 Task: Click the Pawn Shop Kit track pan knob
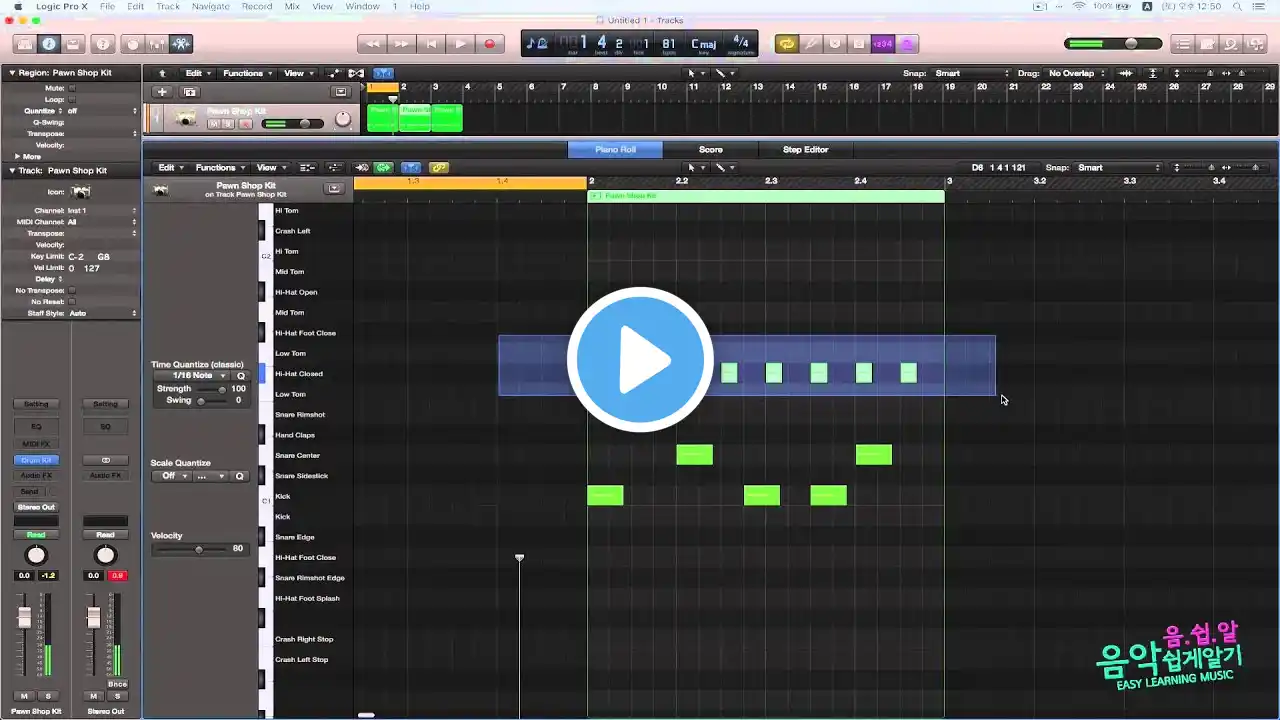point(343,120)
